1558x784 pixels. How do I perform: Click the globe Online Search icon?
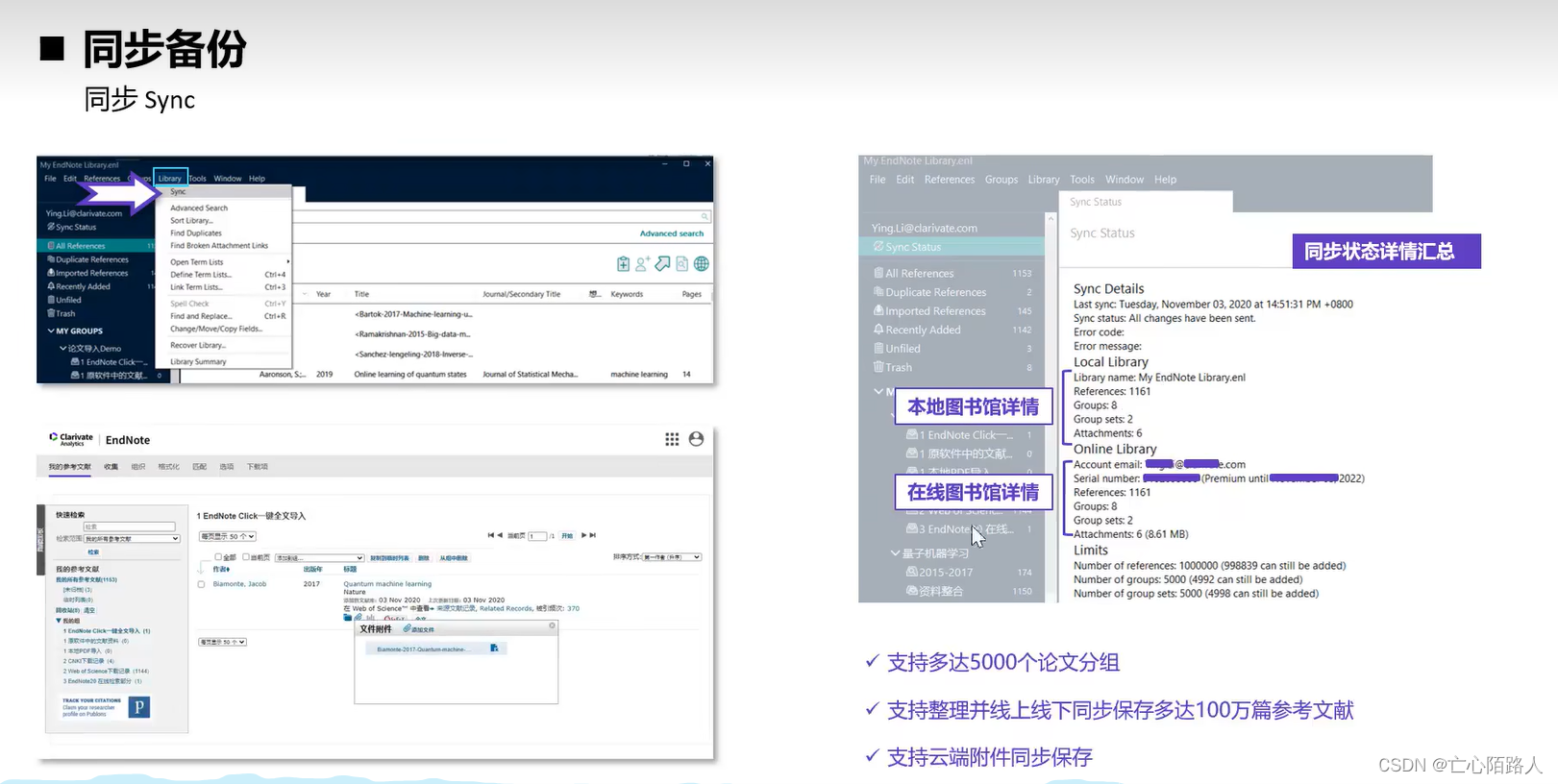702,264
